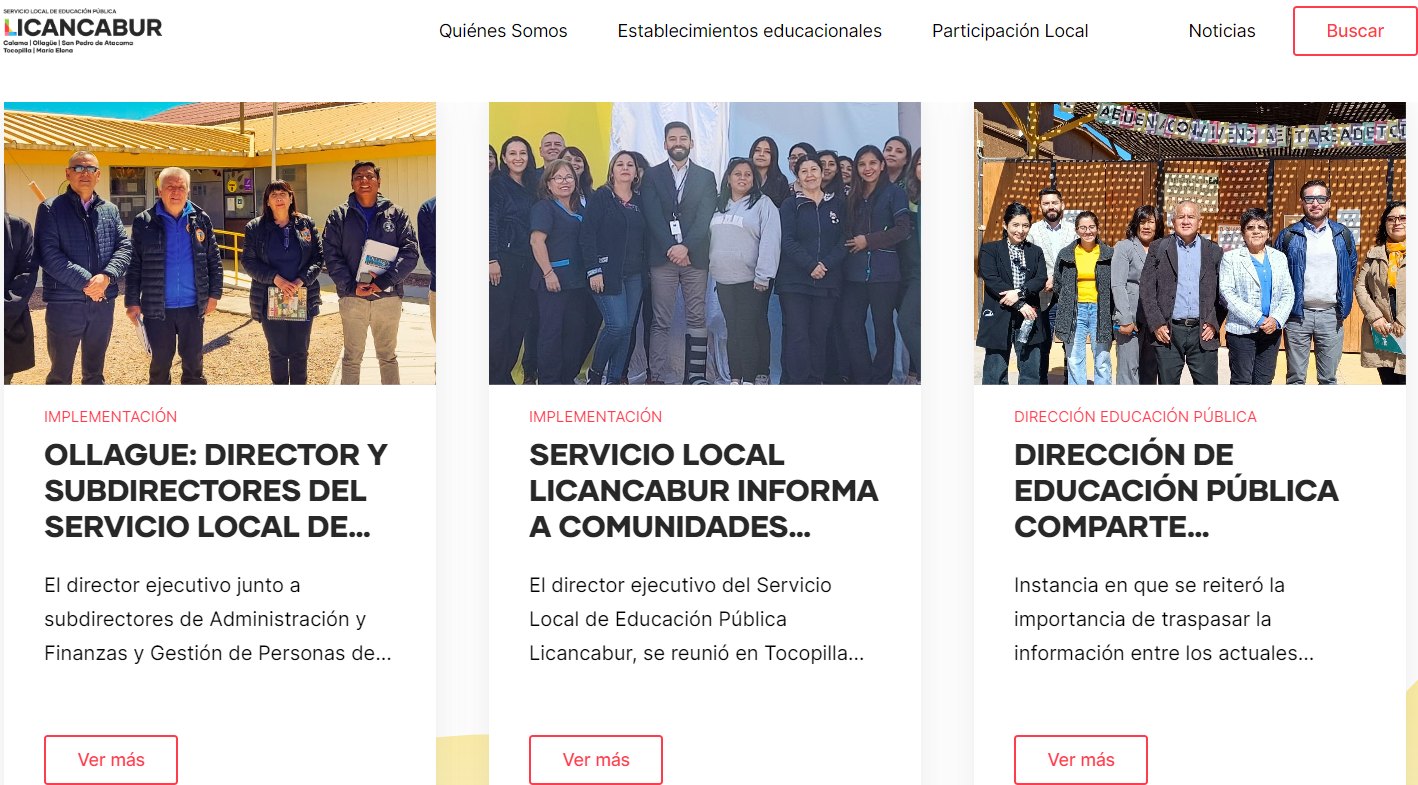
Task: Click Ver más under the Ollague article
Action: click(x=111, y=760)
